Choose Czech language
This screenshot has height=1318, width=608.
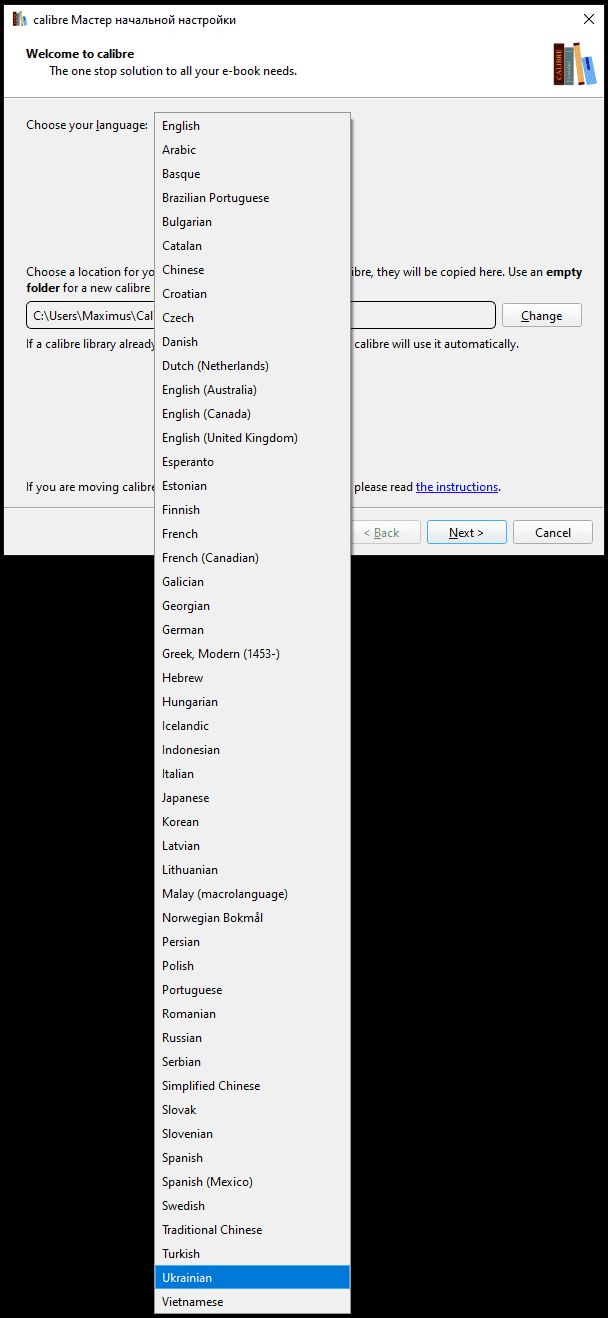(x=252, y=318)
